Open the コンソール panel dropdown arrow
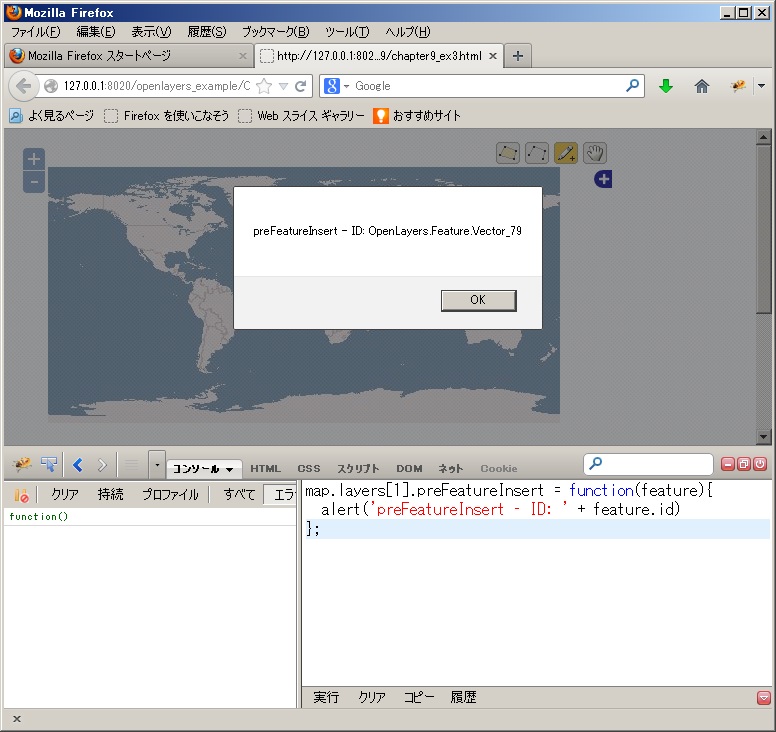This screenshot has width=776, height=732. [x=230, y=469]
